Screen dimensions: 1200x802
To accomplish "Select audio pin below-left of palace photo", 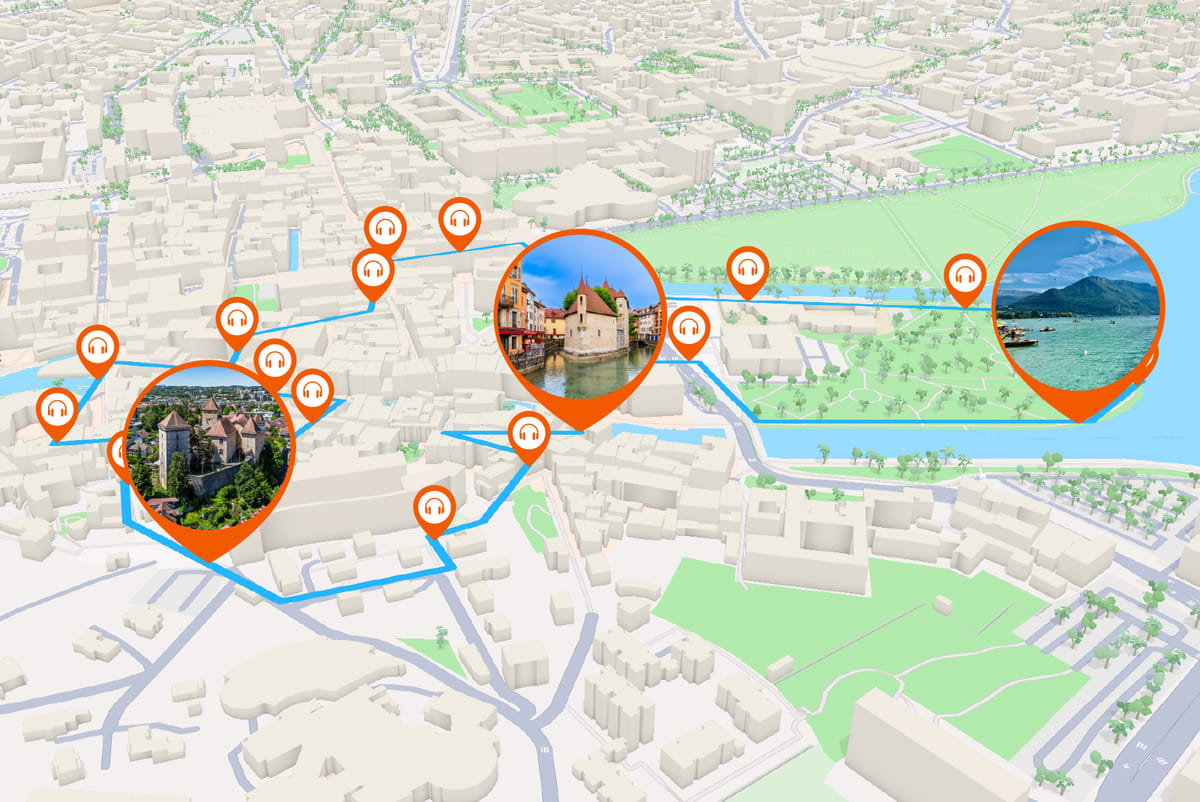I will (529, 433).
